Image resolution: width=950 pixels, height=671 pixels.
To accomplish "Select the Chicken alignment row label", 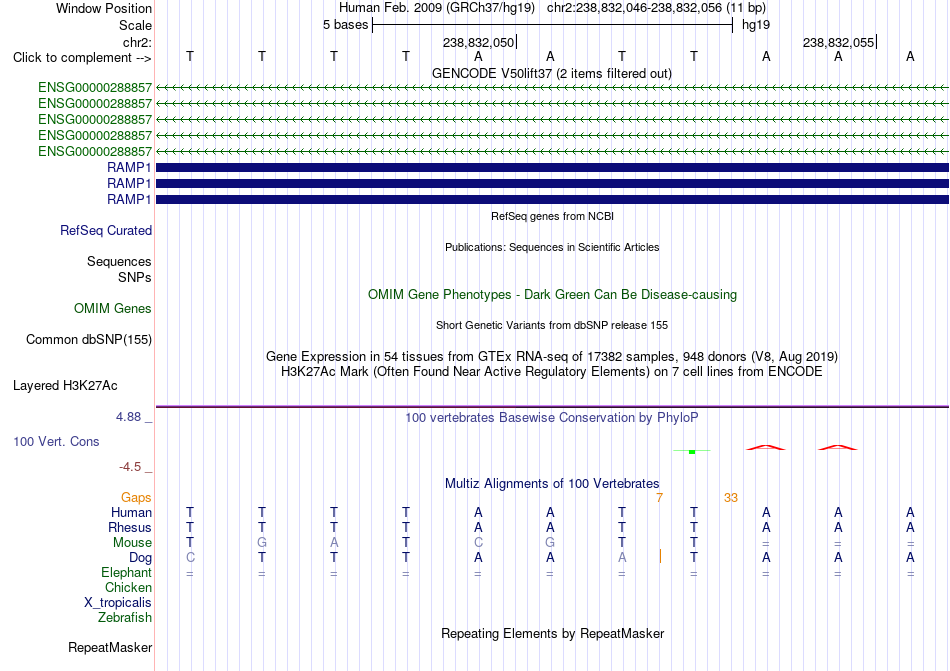I will pyautogui.click(x=128, y=587).
